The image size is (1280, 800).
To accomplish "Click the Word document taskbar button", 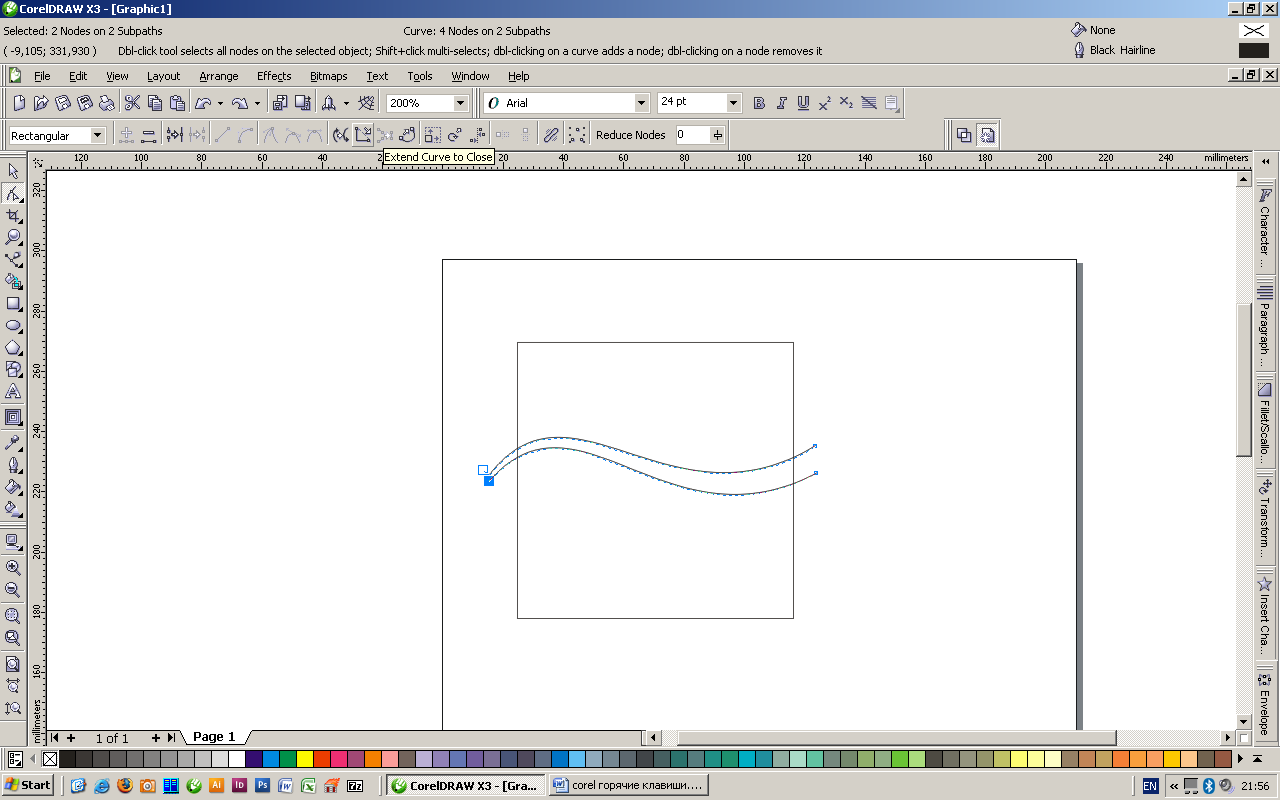I will click(x=629, y=786).
